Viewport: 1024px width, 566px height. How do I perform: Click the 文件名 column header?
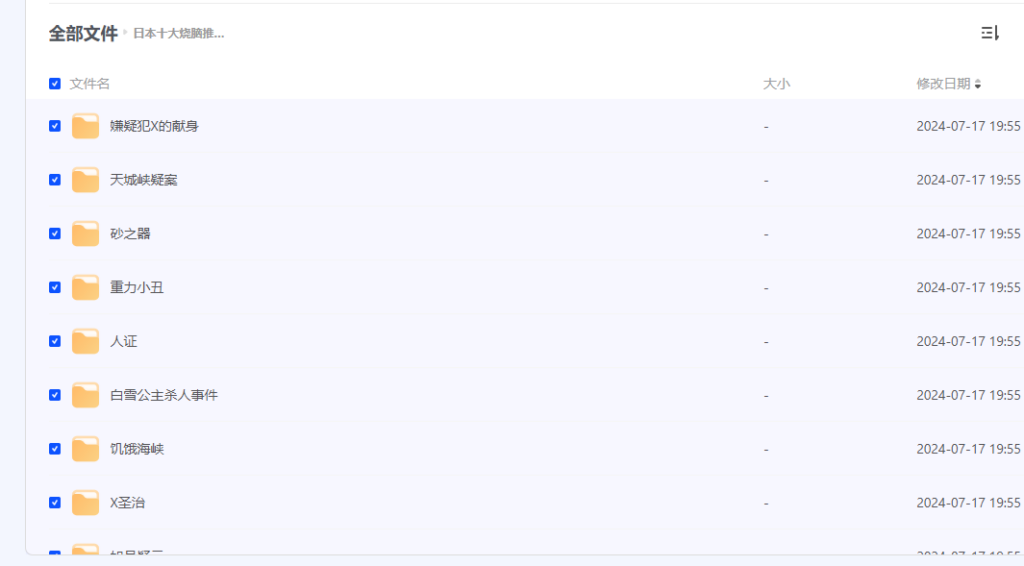[89, 84]
